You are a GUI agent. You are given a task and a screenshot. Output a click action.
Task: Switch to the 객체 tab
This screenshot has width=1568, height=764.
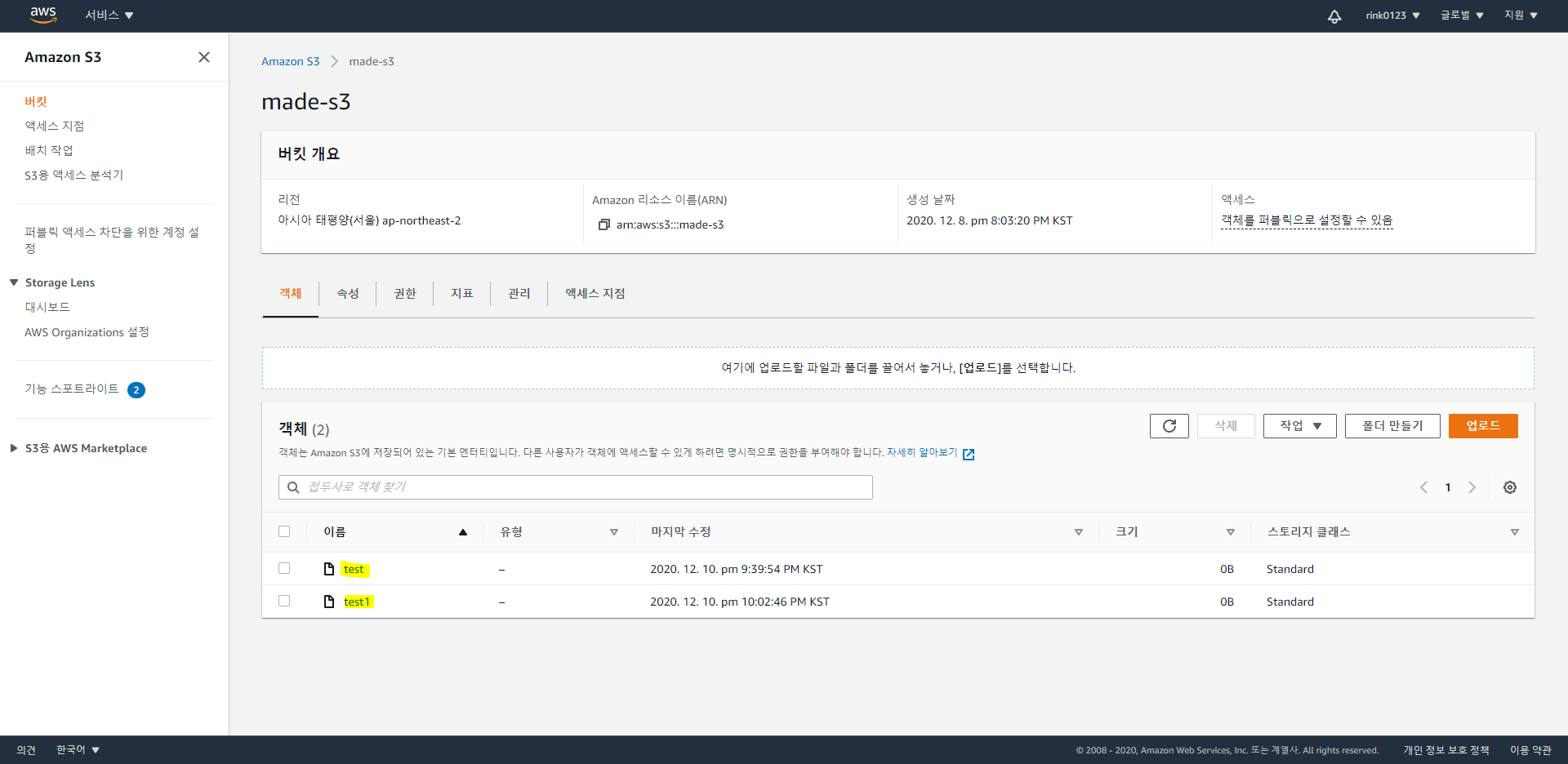[x=291, y=294]
